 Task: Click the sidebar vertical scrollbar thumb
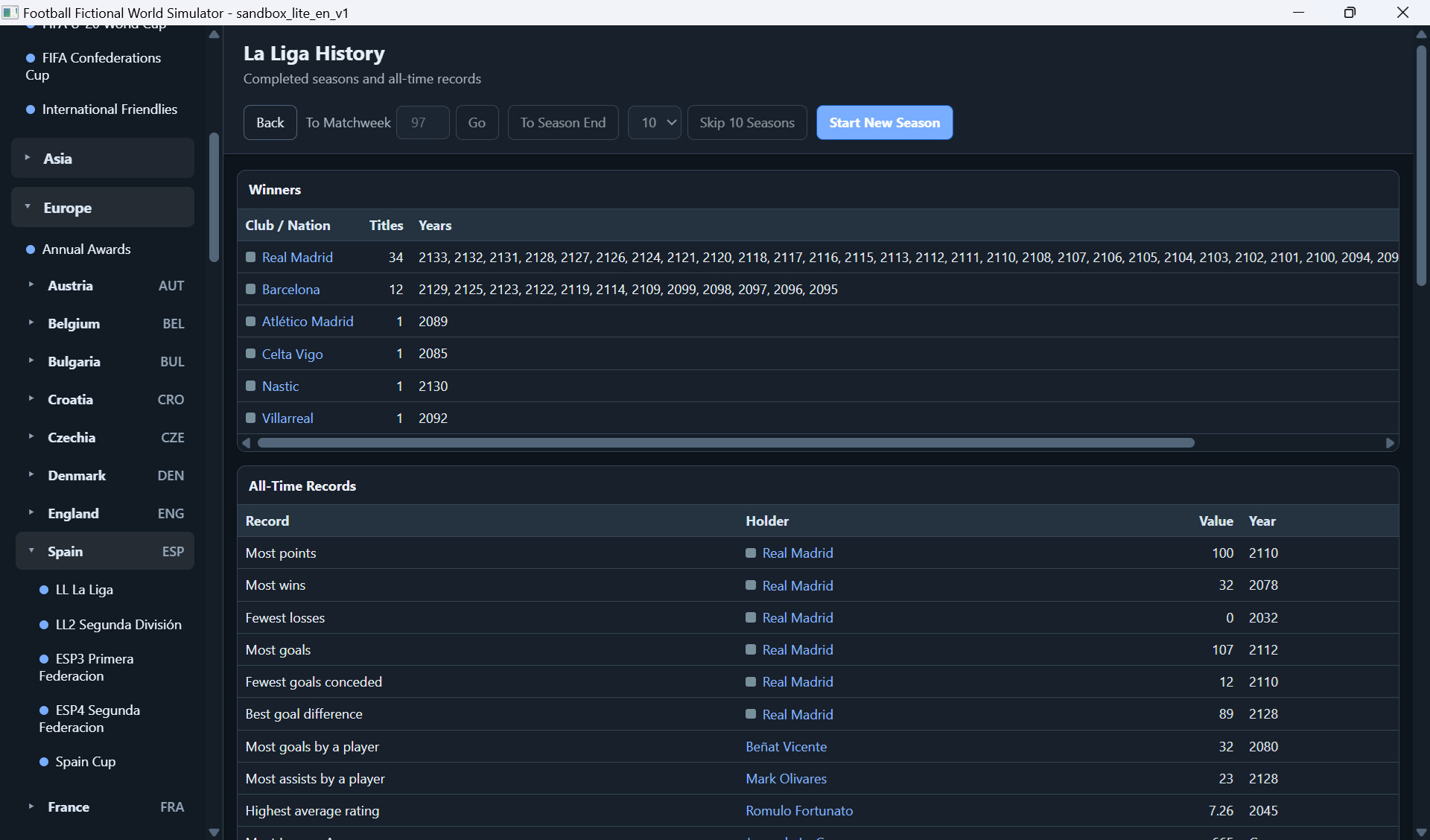(214, 197)
